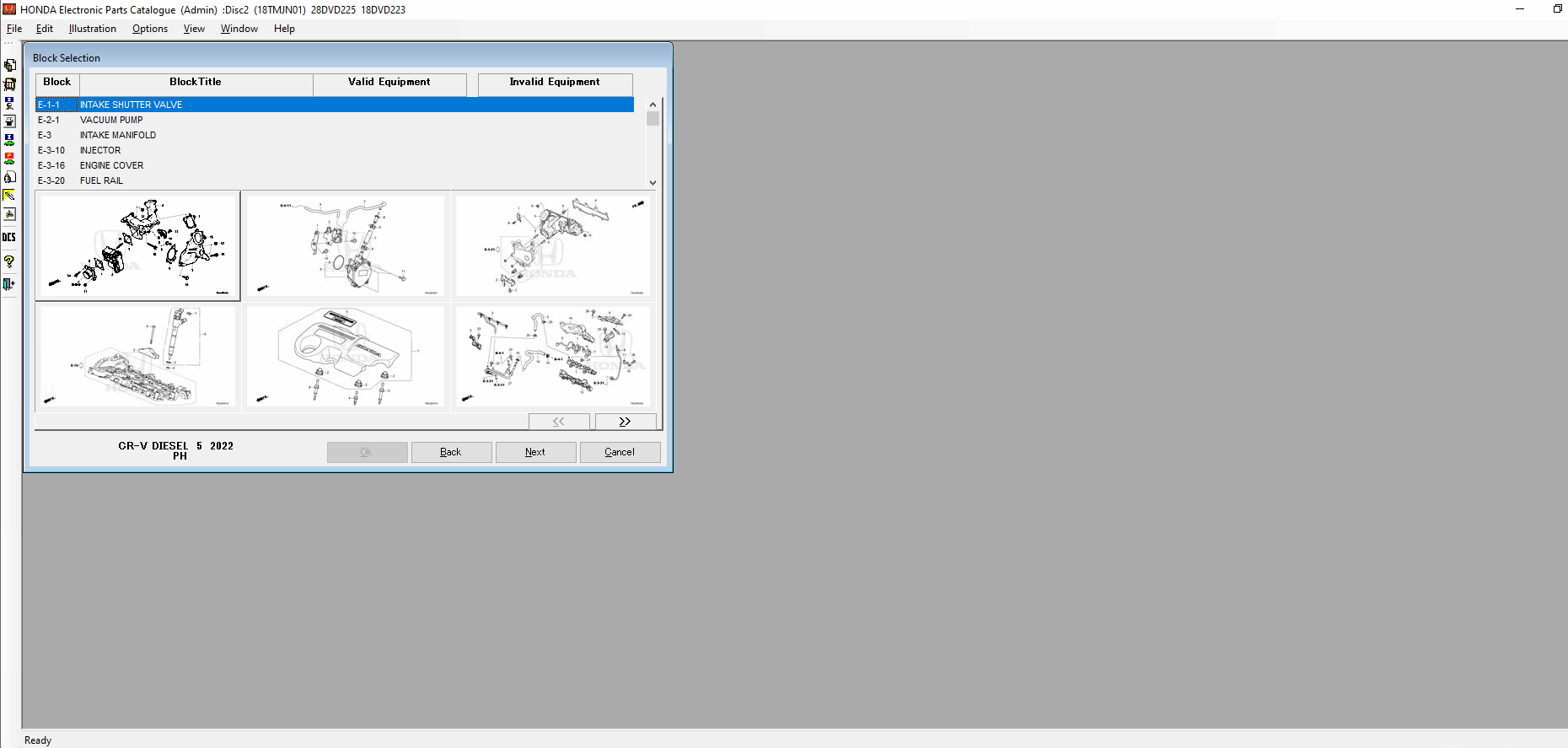The height and width of the screenshot is (748, 1568).
Task: Select the ENGINE COVER illustration thumbnail
Action: coord(346,357)
